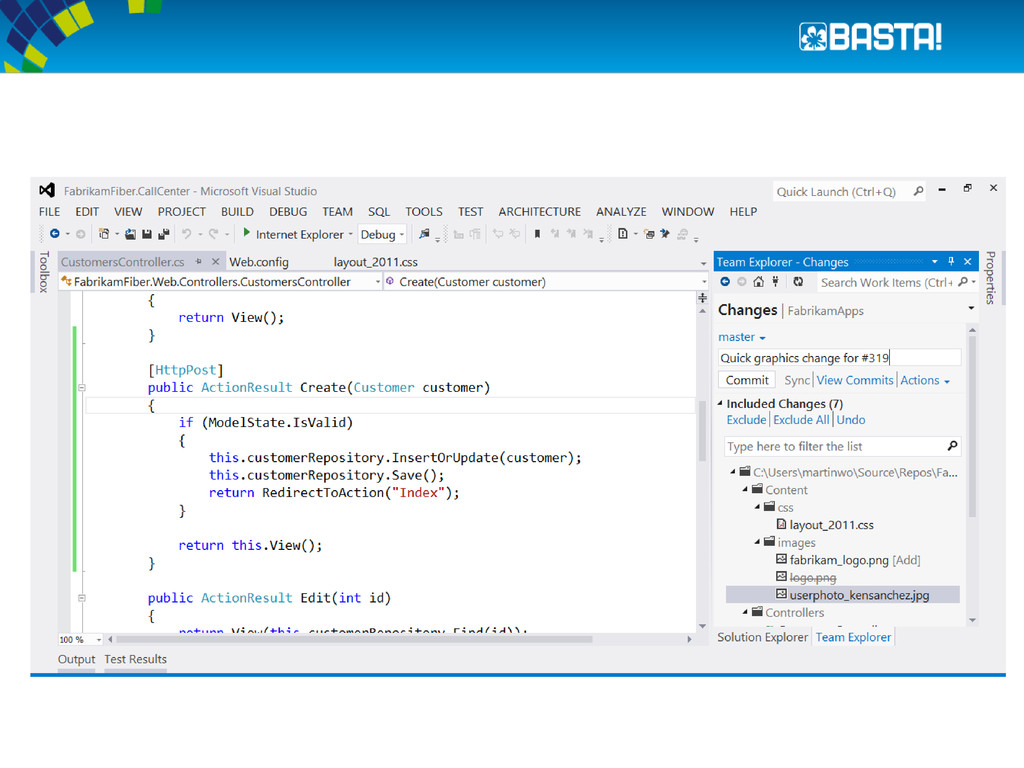Open the class navigation dropdown for CustomersController

(x=377, y=282)
